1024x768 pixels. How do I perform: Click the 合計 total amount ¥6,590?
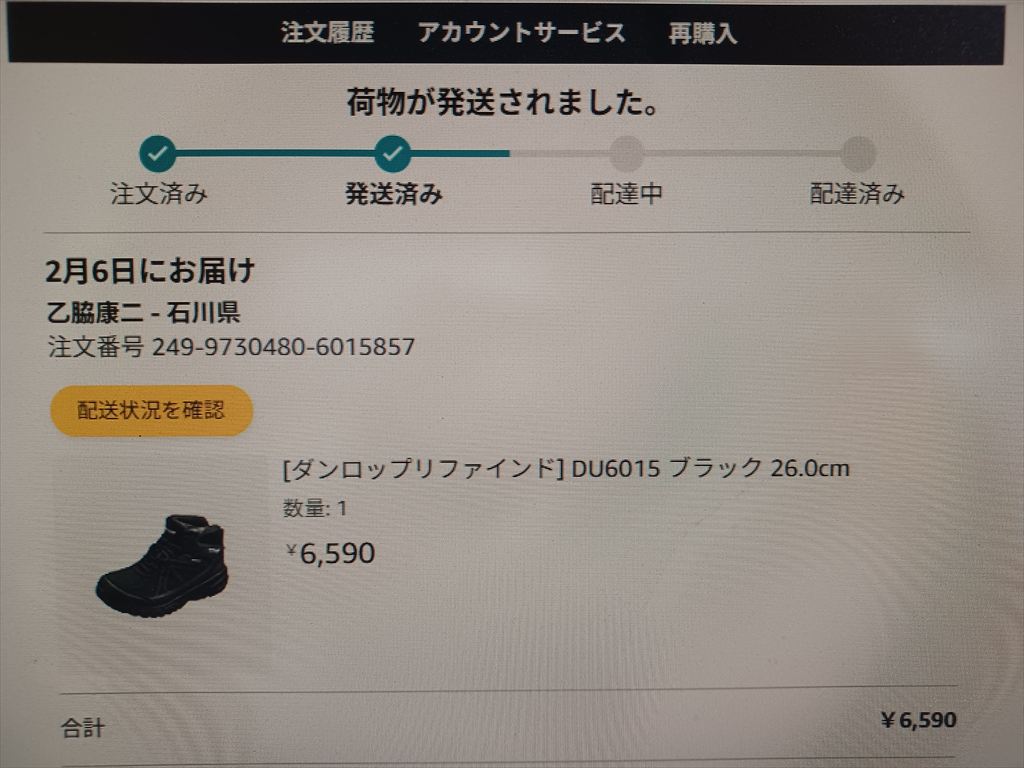point(917,720)
